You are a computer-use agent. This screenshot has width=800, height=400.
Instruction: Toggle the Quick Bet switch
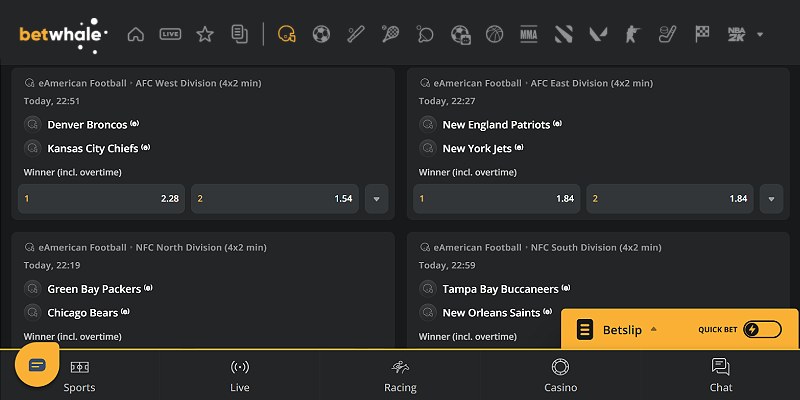click(x=762, y=330)
